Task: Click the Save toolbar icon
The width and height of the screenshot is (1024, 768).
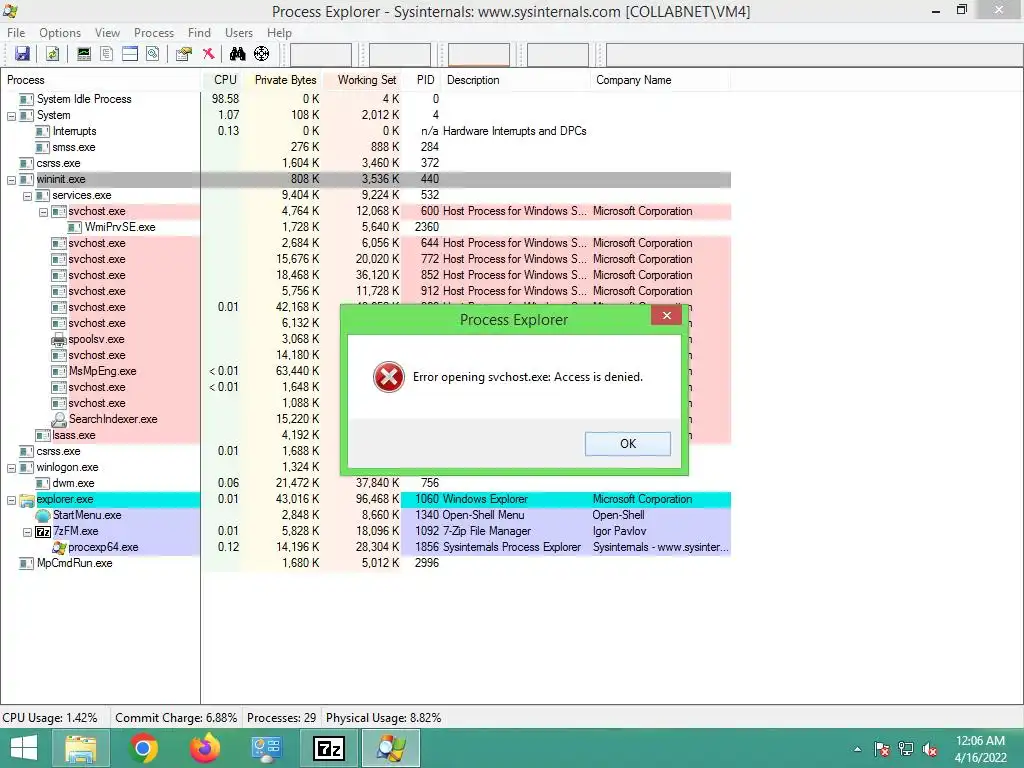Action: point(22,54)
